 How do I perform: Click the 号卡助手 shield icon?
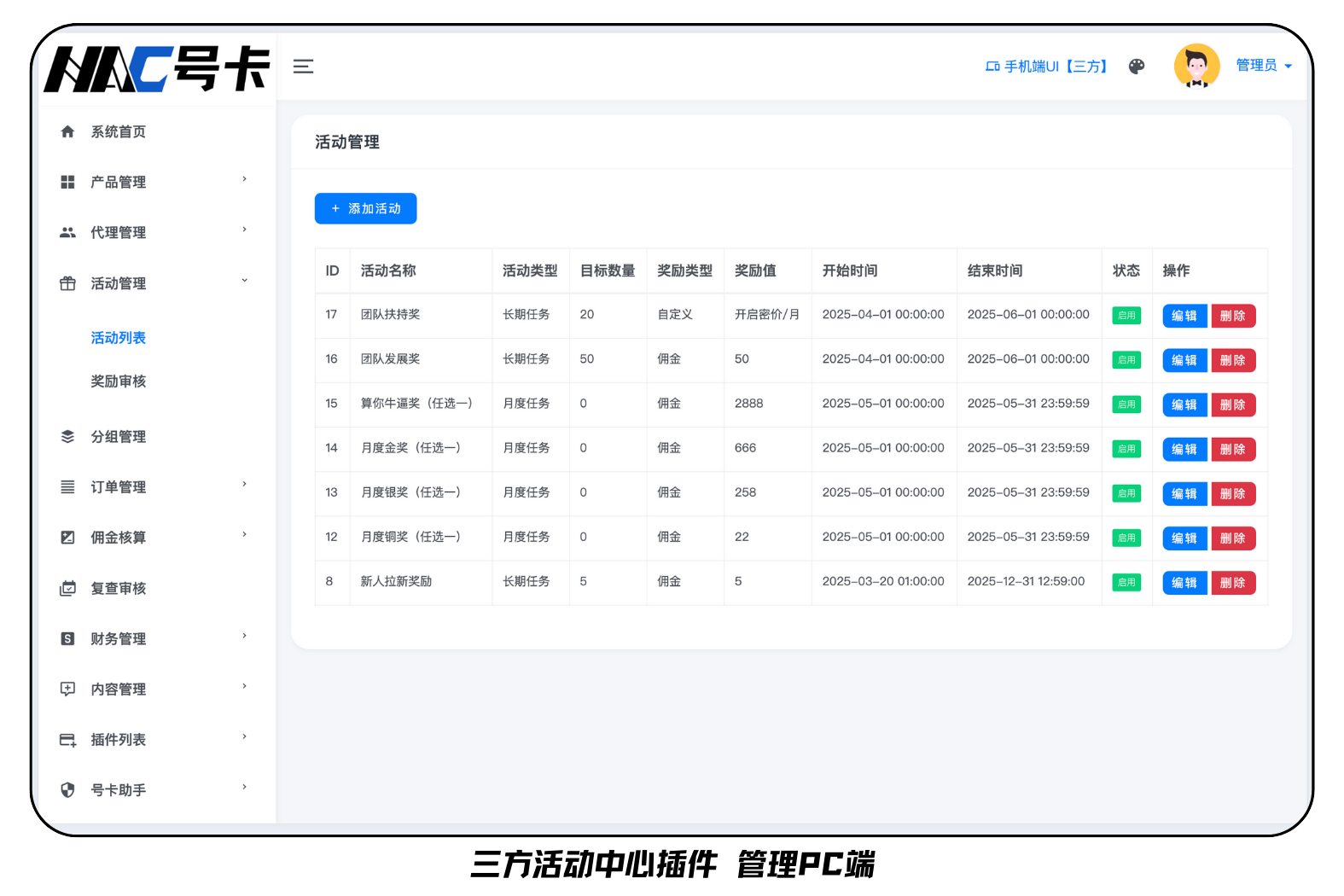[x=68, y=789]
